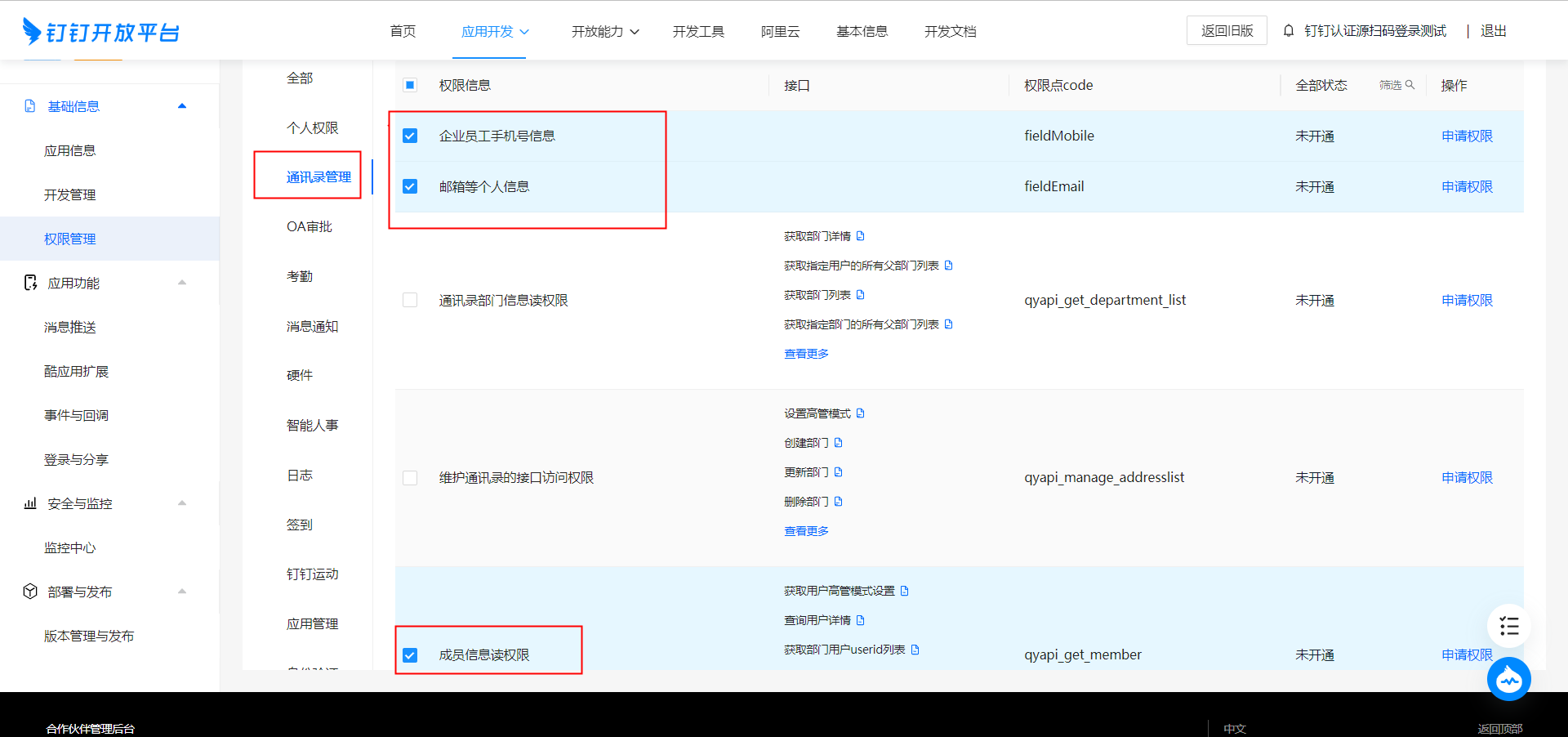Check the 通讯录部门信息读权限 checkbox
Image resolution: width=1568 pixels, height=737 pixels.
tap(410, 301)
